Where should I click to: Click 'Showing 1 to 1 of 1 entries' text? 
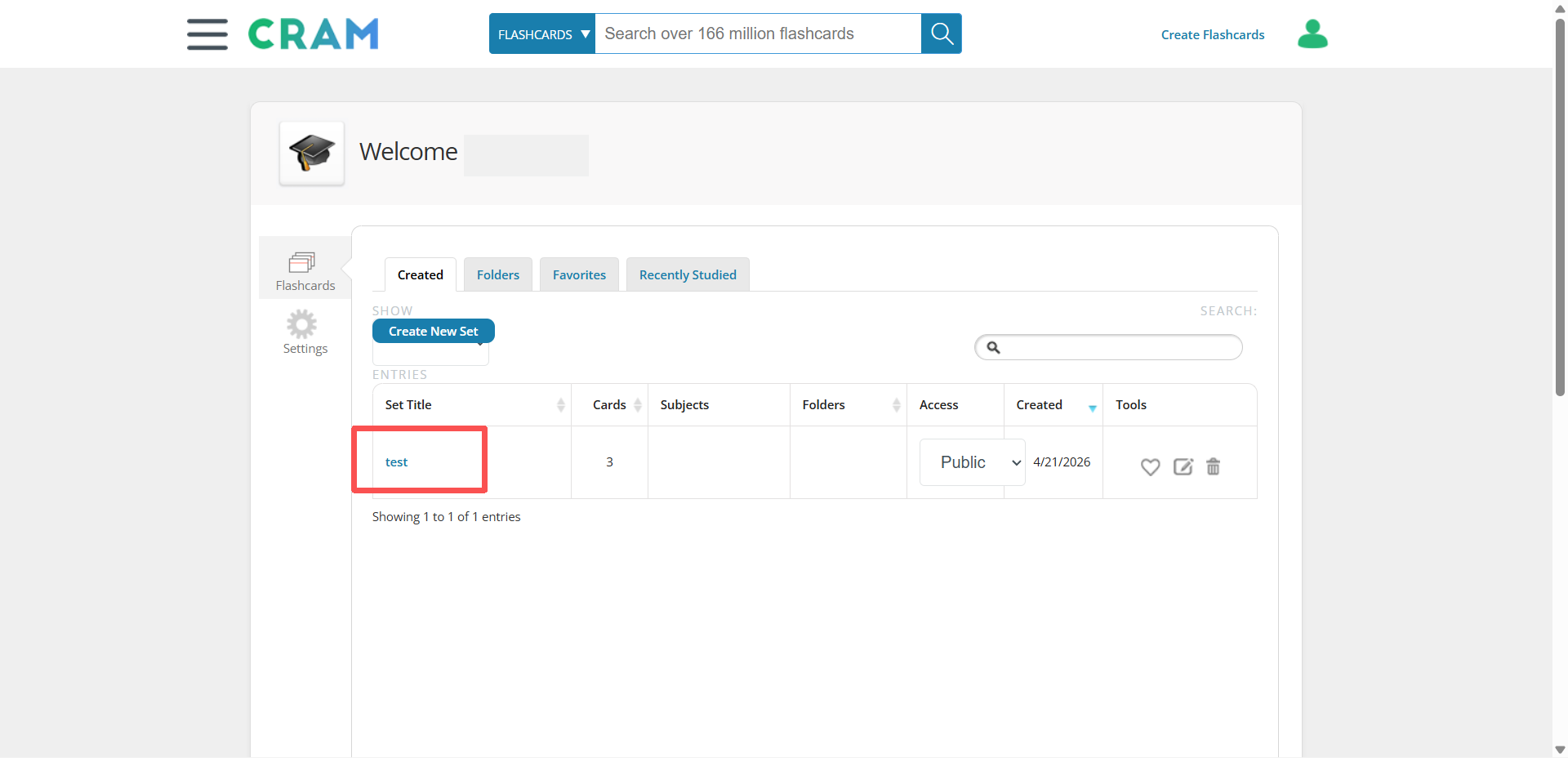446,517
